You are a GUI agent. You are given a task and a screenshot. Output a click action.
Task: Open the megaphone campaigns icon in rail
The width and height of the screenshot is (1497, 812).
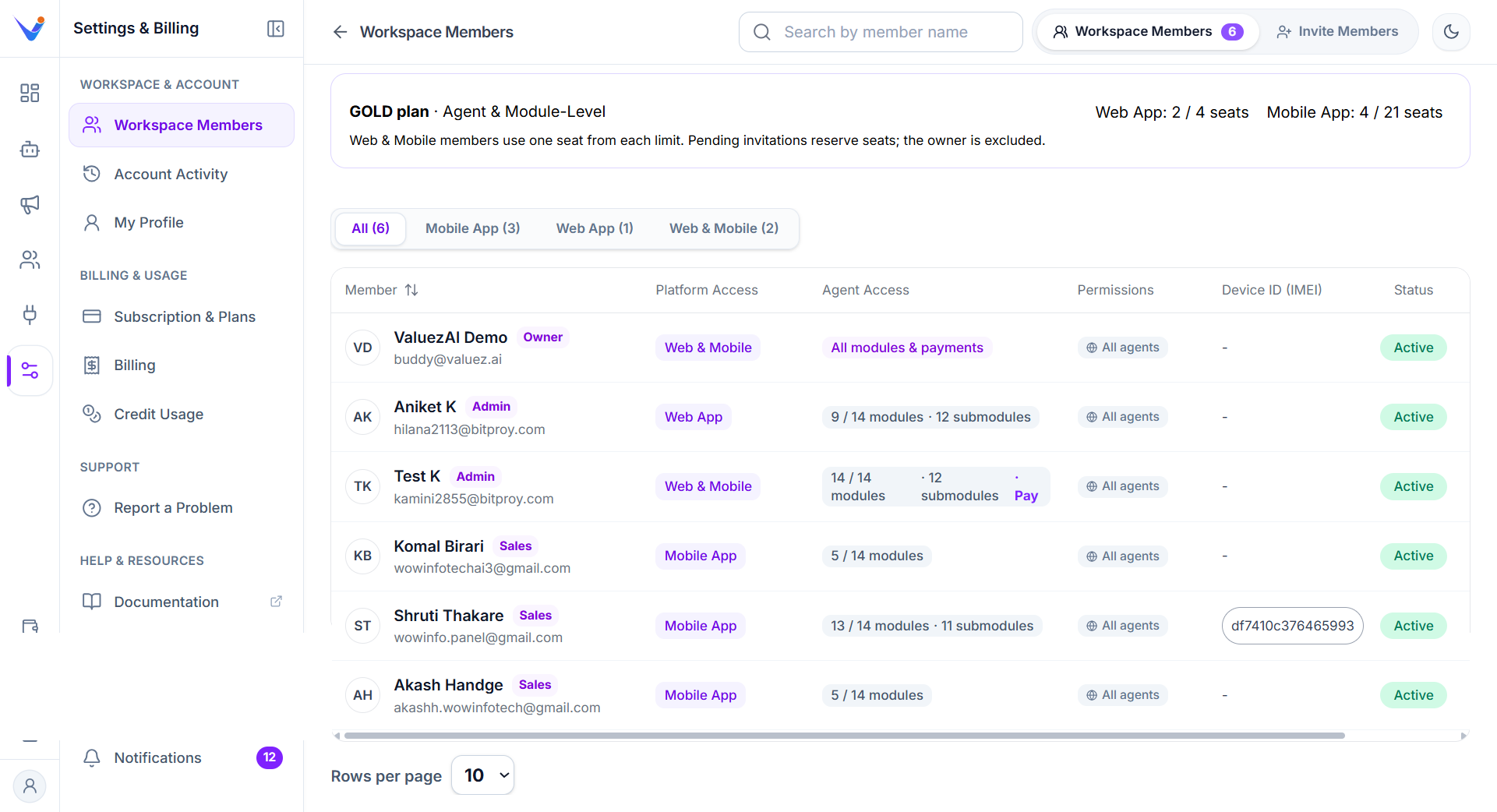click(x=30, y=204)
